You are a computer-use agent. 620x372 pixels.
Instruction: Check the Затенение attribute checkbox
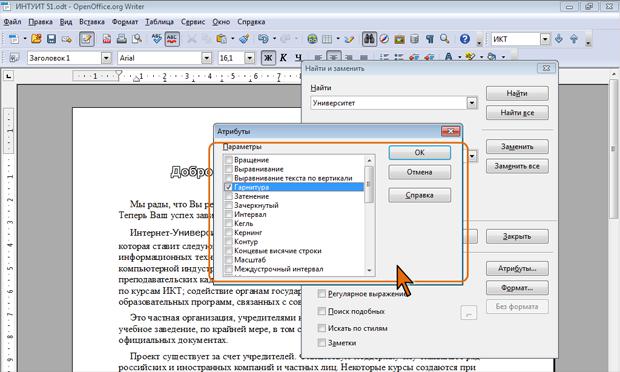pyautogui.click(x=229, y=196)
